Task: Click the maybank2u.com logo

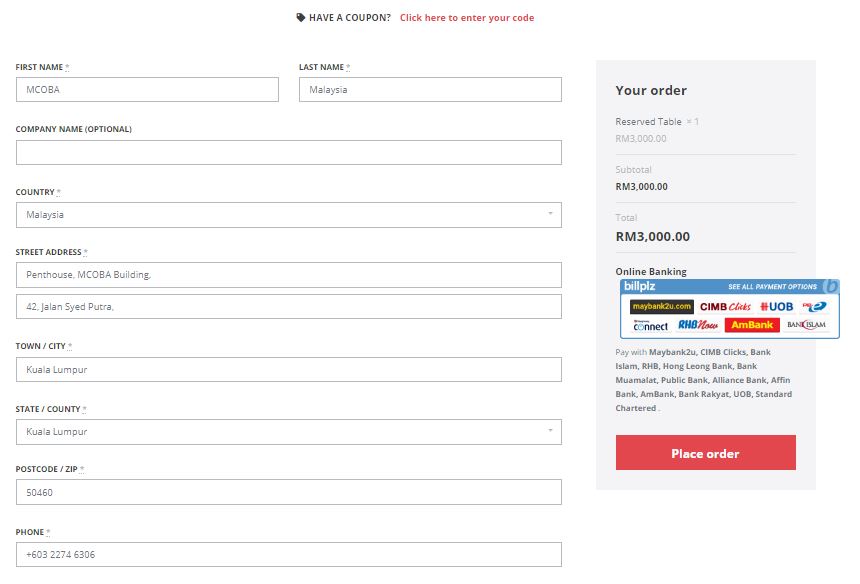Action: 661,307
